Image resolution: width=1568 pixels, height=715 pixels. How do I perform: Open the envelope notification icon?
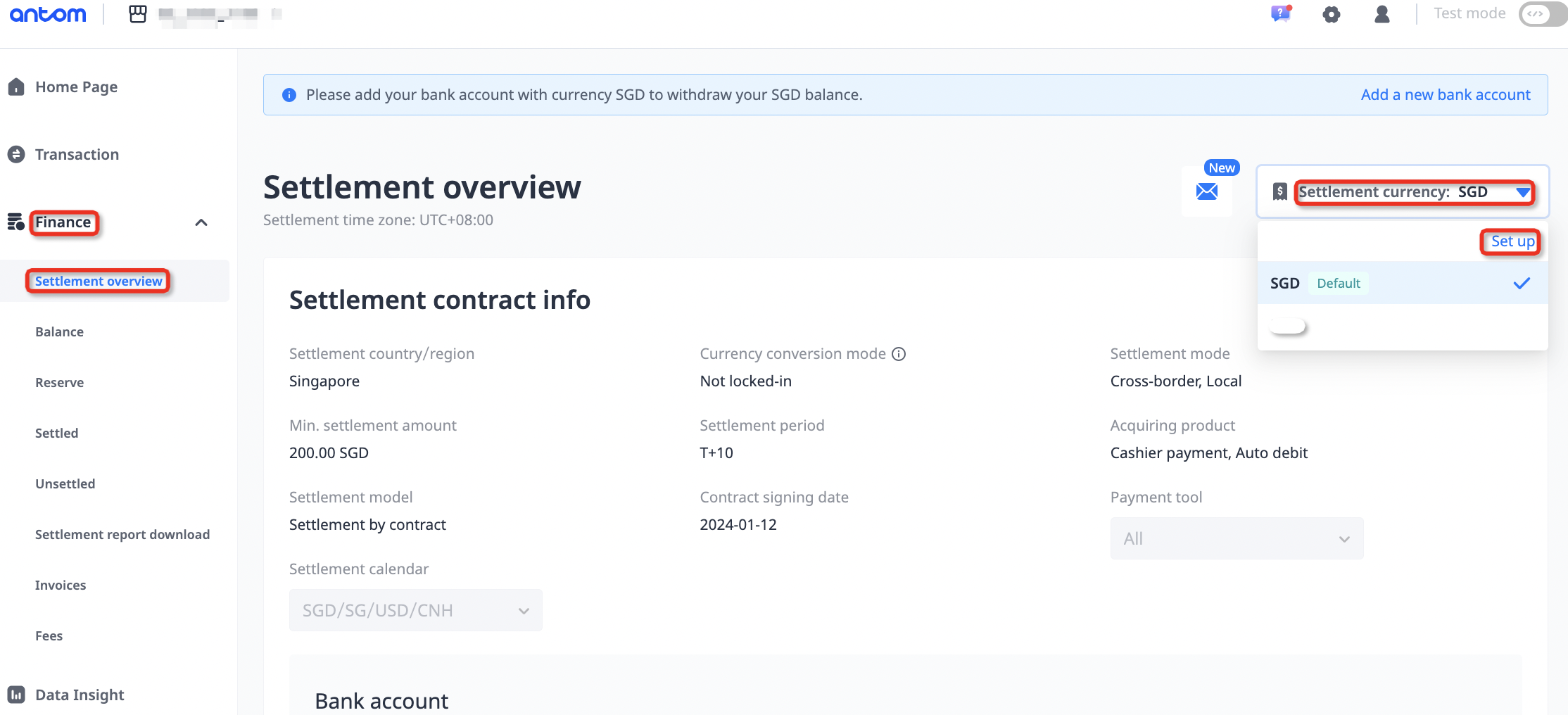pos(1206,191)
